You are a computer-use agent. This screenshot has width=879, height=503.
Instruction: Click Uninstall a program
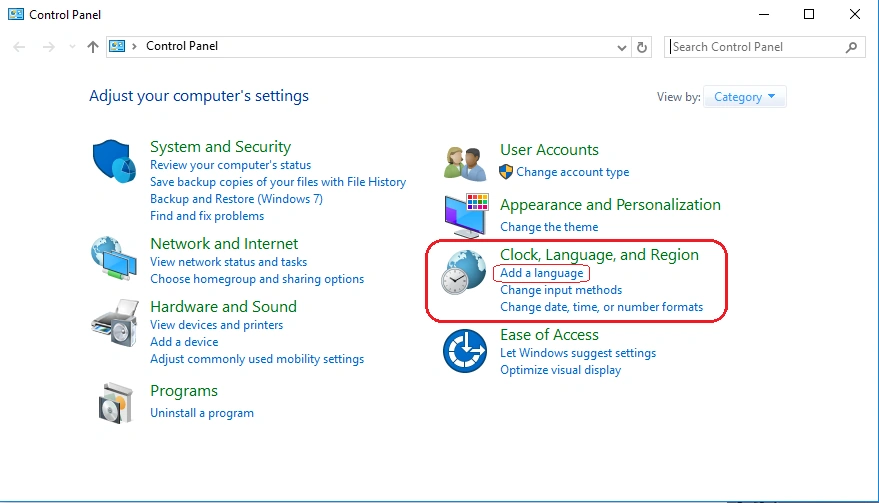coord(202,413)
